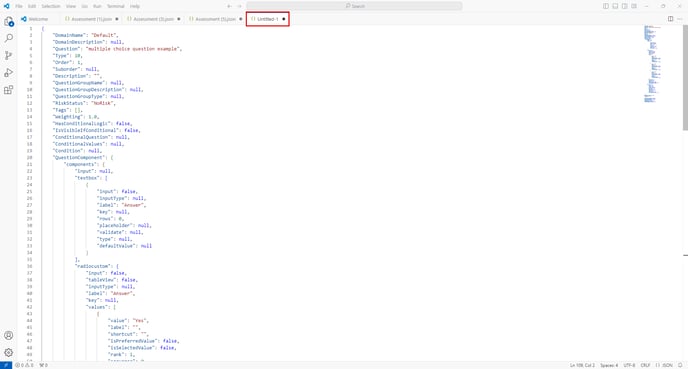This screenshot has width=688, height=369.
Task: Toggle the bottom panel layout button
Action: tap(615, 6)
